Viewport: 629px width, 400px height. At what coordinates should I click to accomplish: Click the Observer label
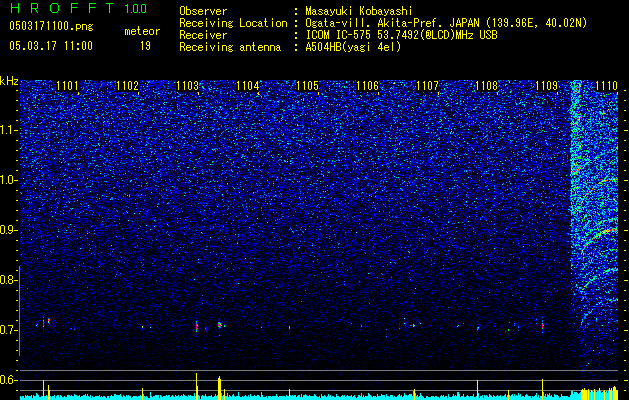[203, 11]
